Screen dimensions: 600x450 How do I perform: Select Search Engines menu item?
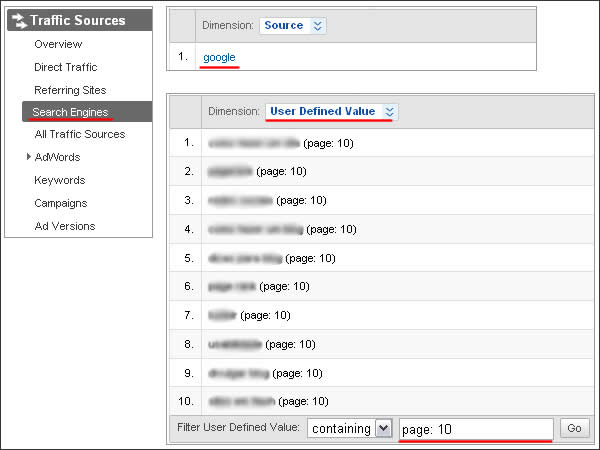70,112
